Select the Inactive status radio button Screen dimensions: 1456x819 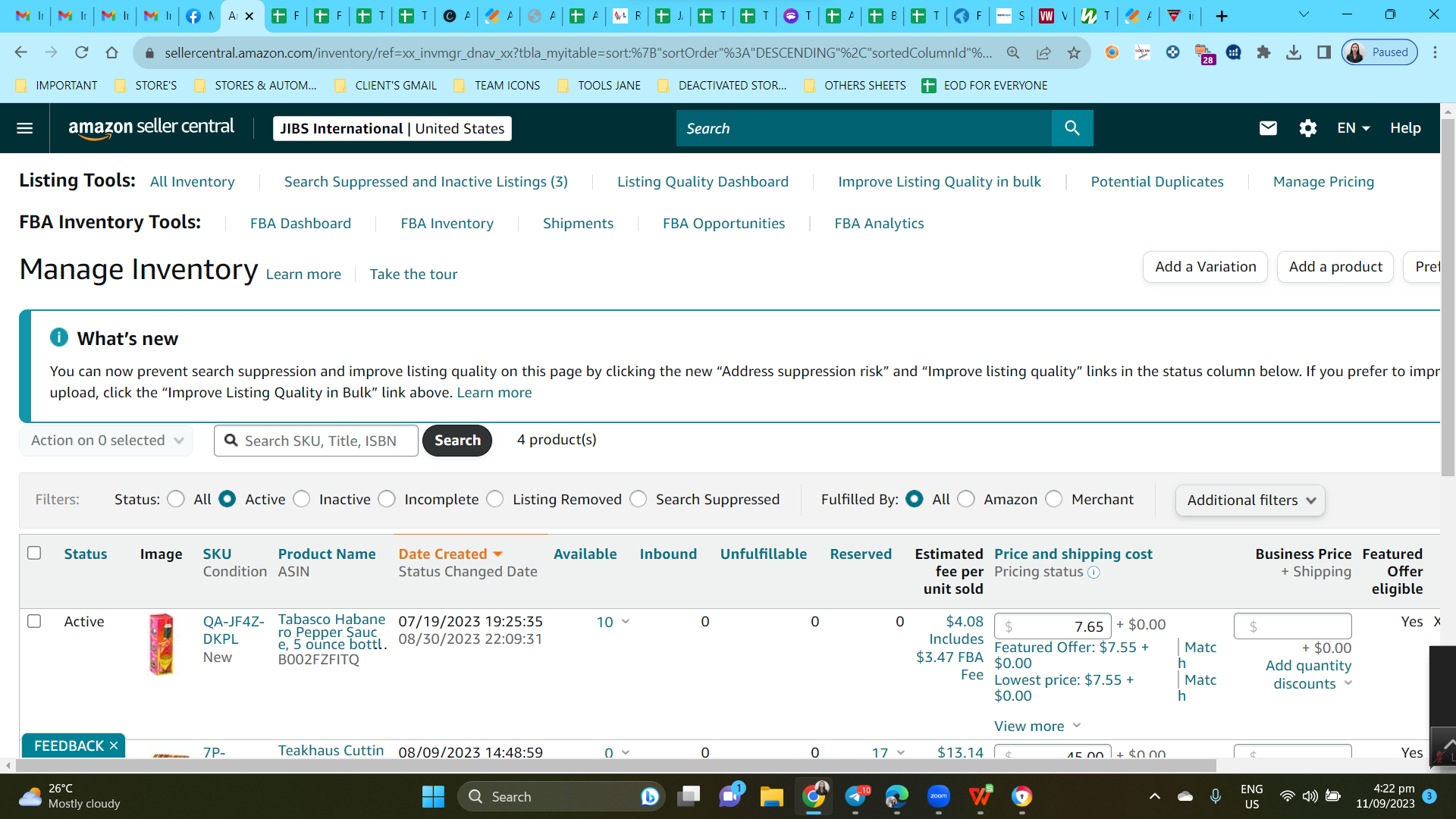pos(302,499)
